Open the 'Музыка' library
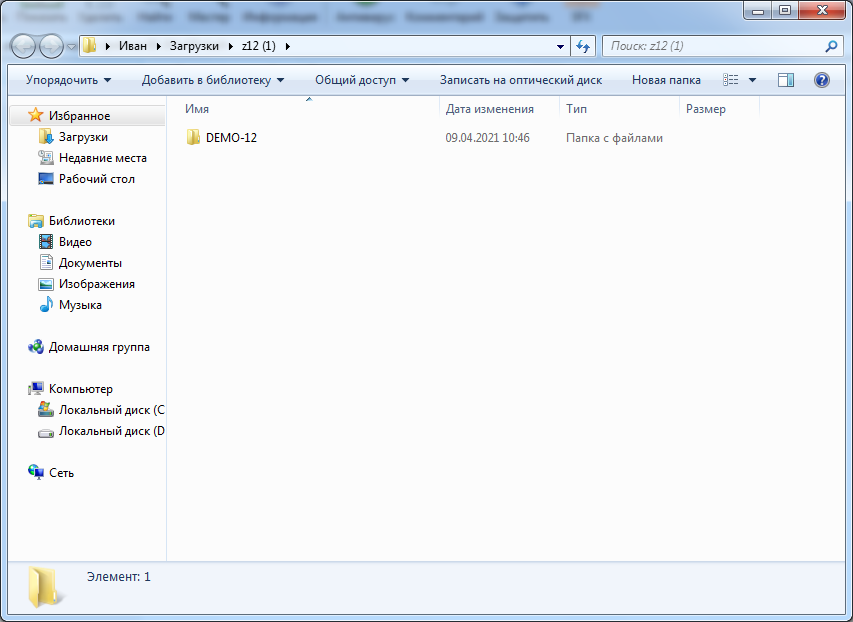The image size is (853, 622). [80, 305]
